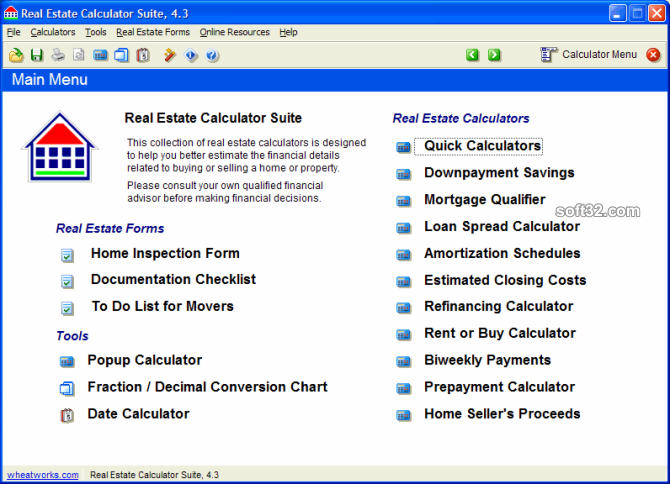Click icon beside Rent or Buy Calculator

click(x=403, y=334)
